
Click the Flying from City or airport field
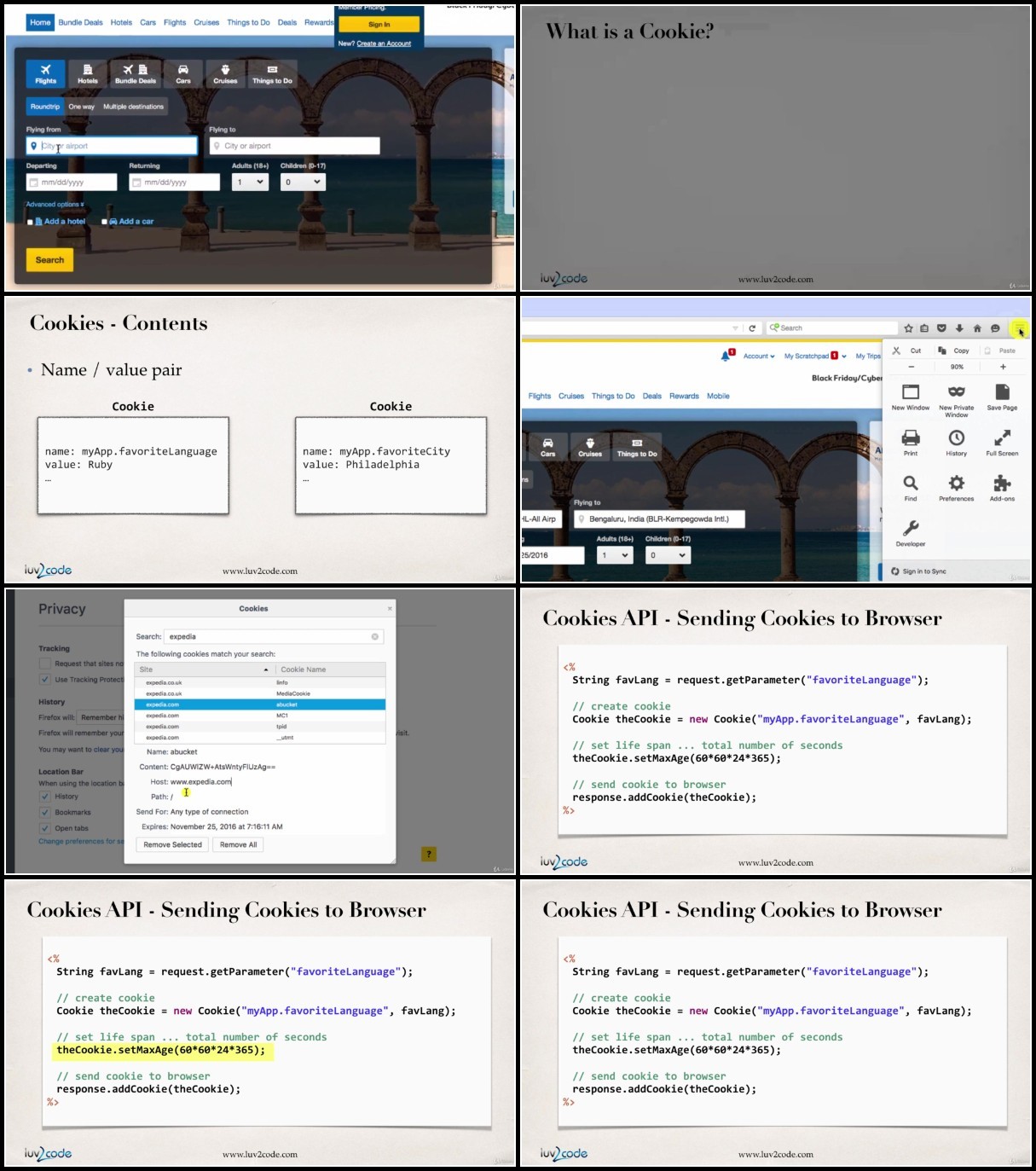(x=112, y=146)
